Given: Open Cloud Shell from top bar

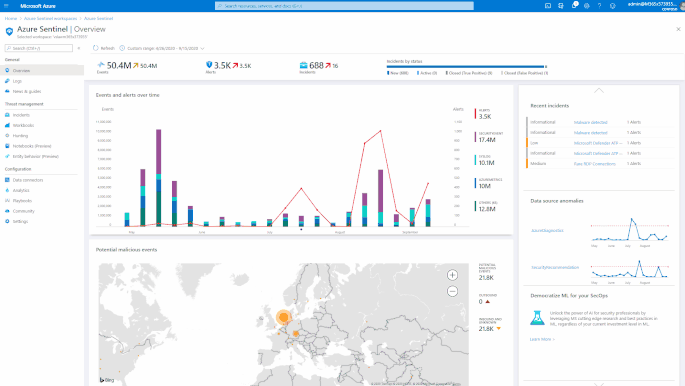Looking at the screenshot, I should [548, 6].
